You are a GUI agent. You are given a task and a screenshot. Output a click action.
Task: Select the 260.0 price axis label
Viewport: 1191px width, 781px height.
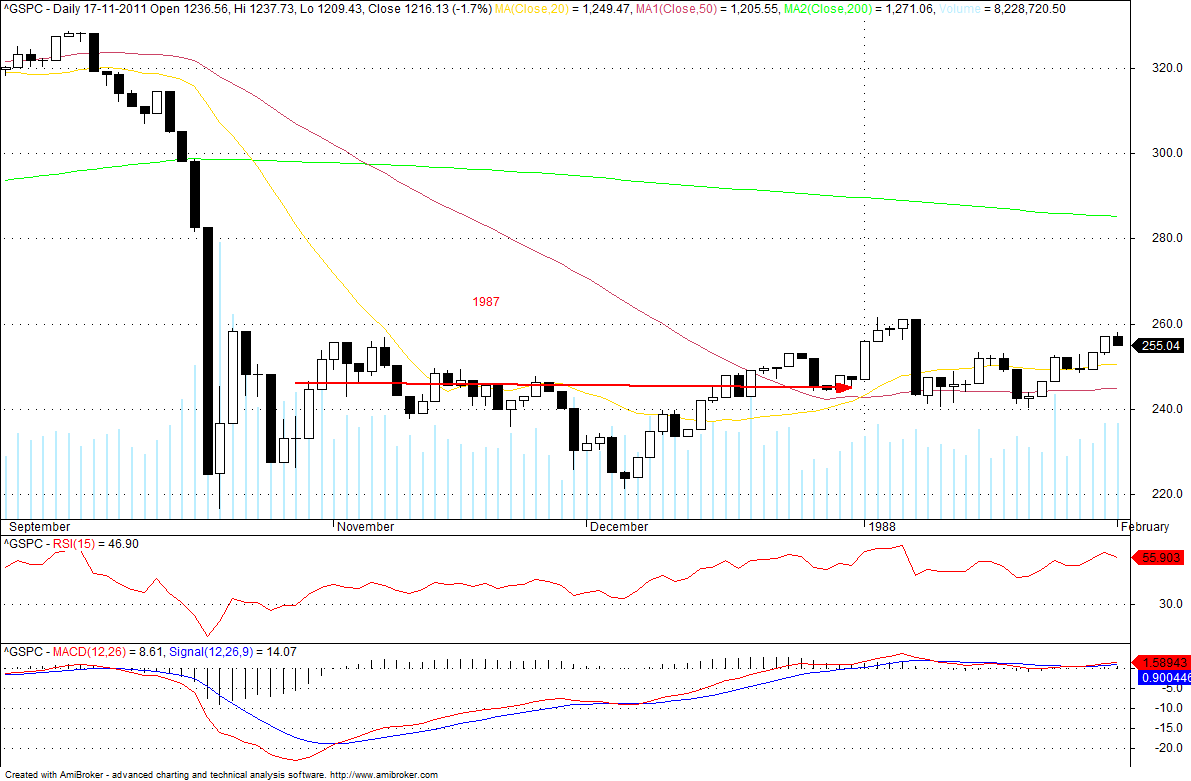[1167, 324]
